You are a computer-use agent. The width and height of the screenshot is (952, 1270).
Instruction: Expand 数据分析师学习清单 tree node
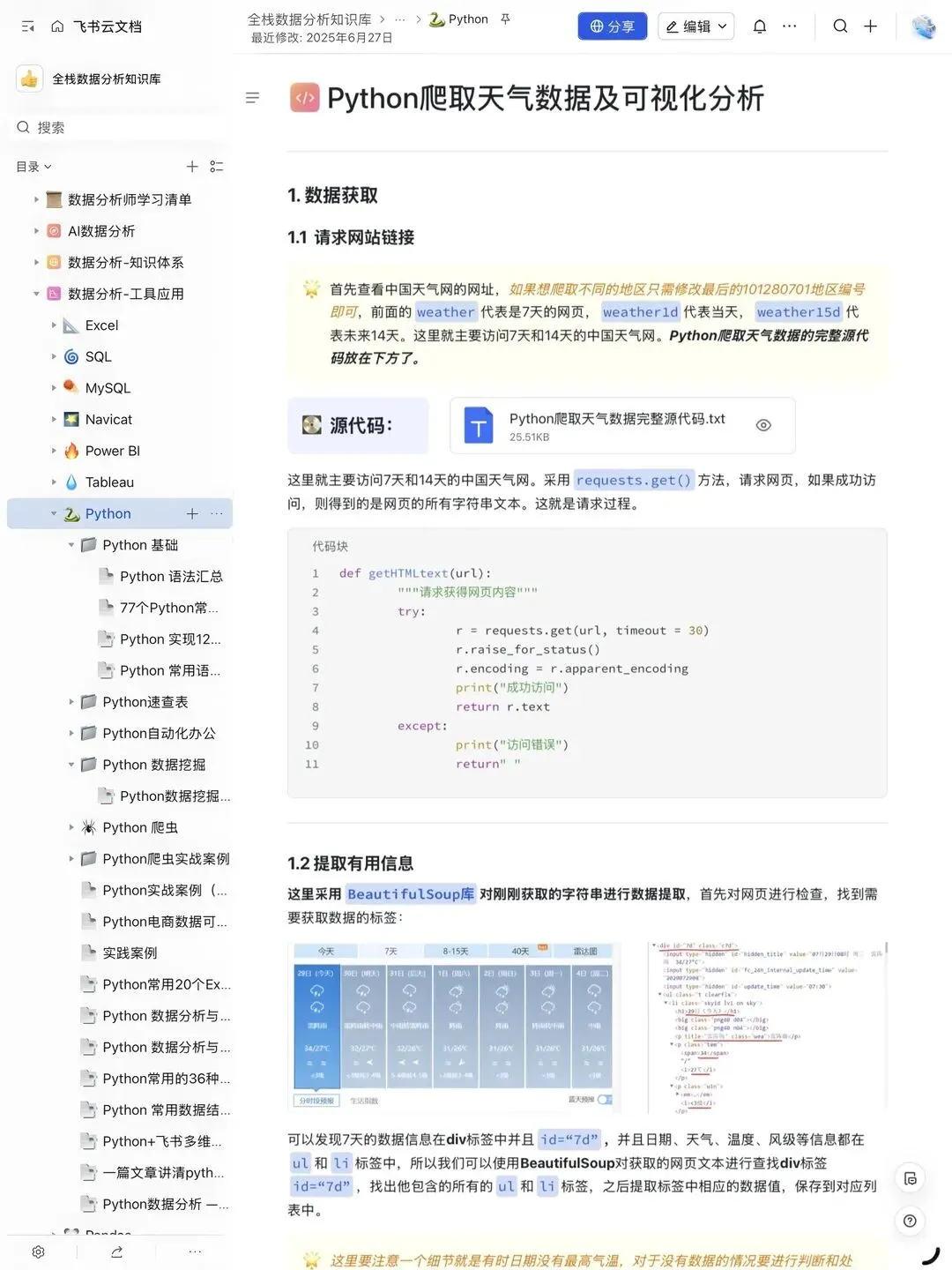coord(36,199)
